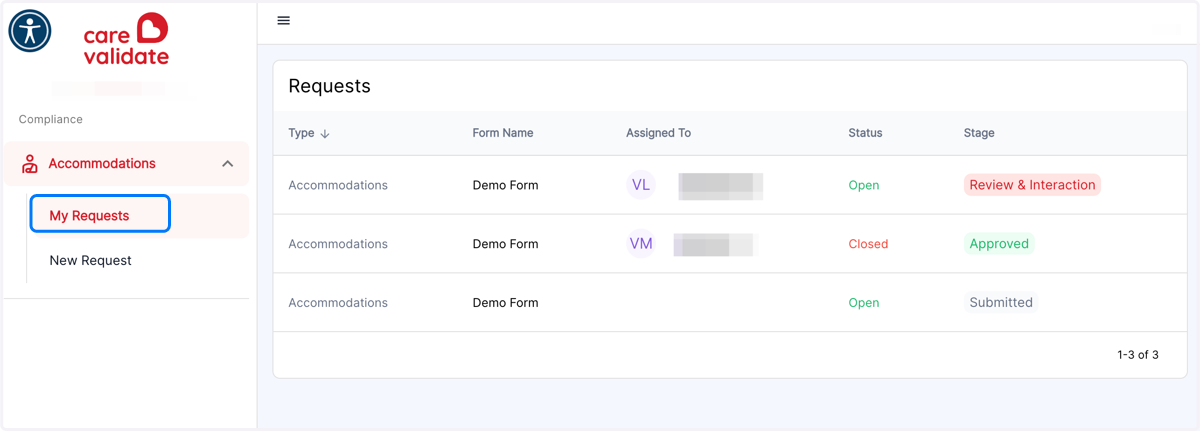Click the Submitted stage badge
Viewport: 1200px width, 431px height.
click(1001, 303)
